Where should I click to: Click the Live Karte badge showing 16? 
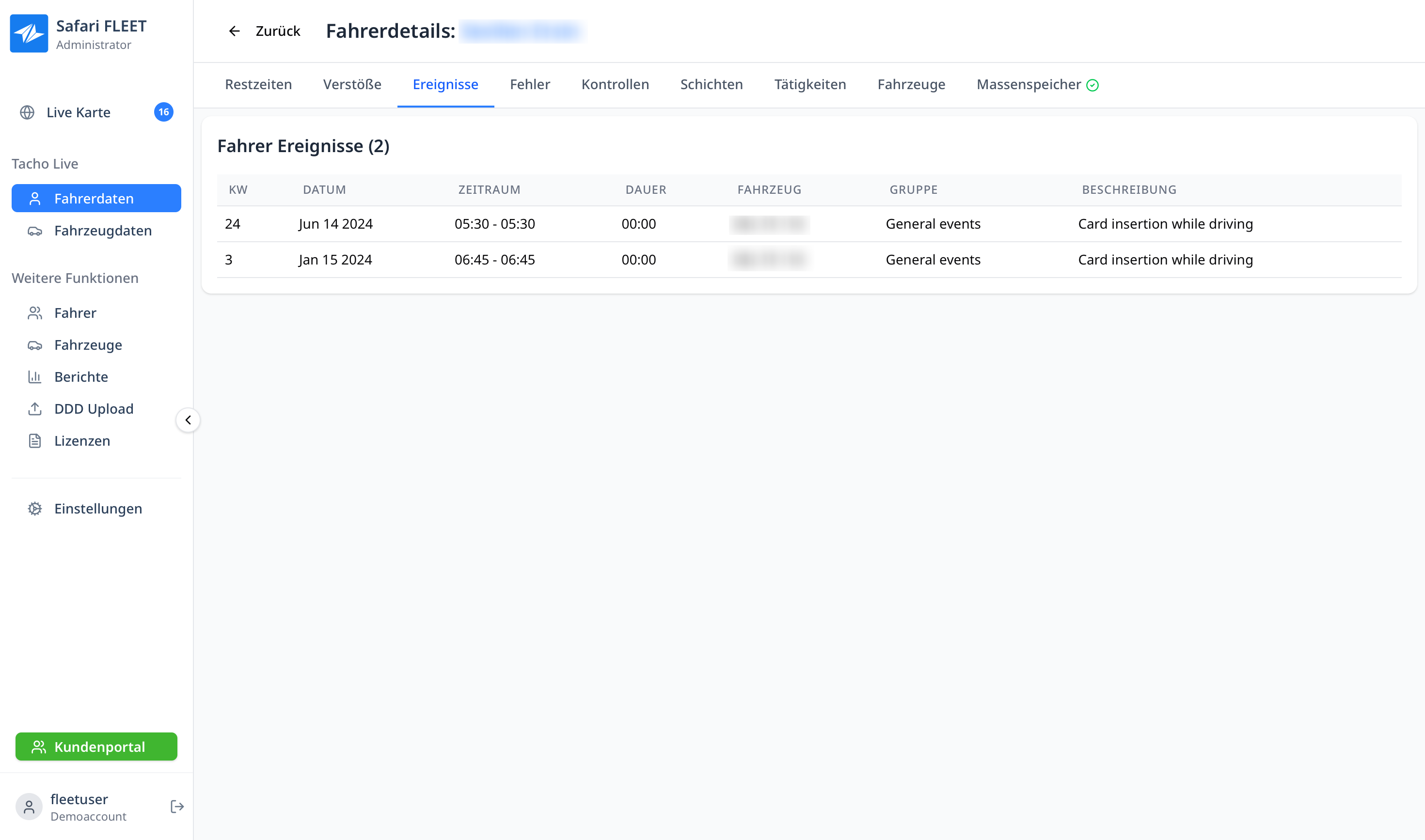163,112
